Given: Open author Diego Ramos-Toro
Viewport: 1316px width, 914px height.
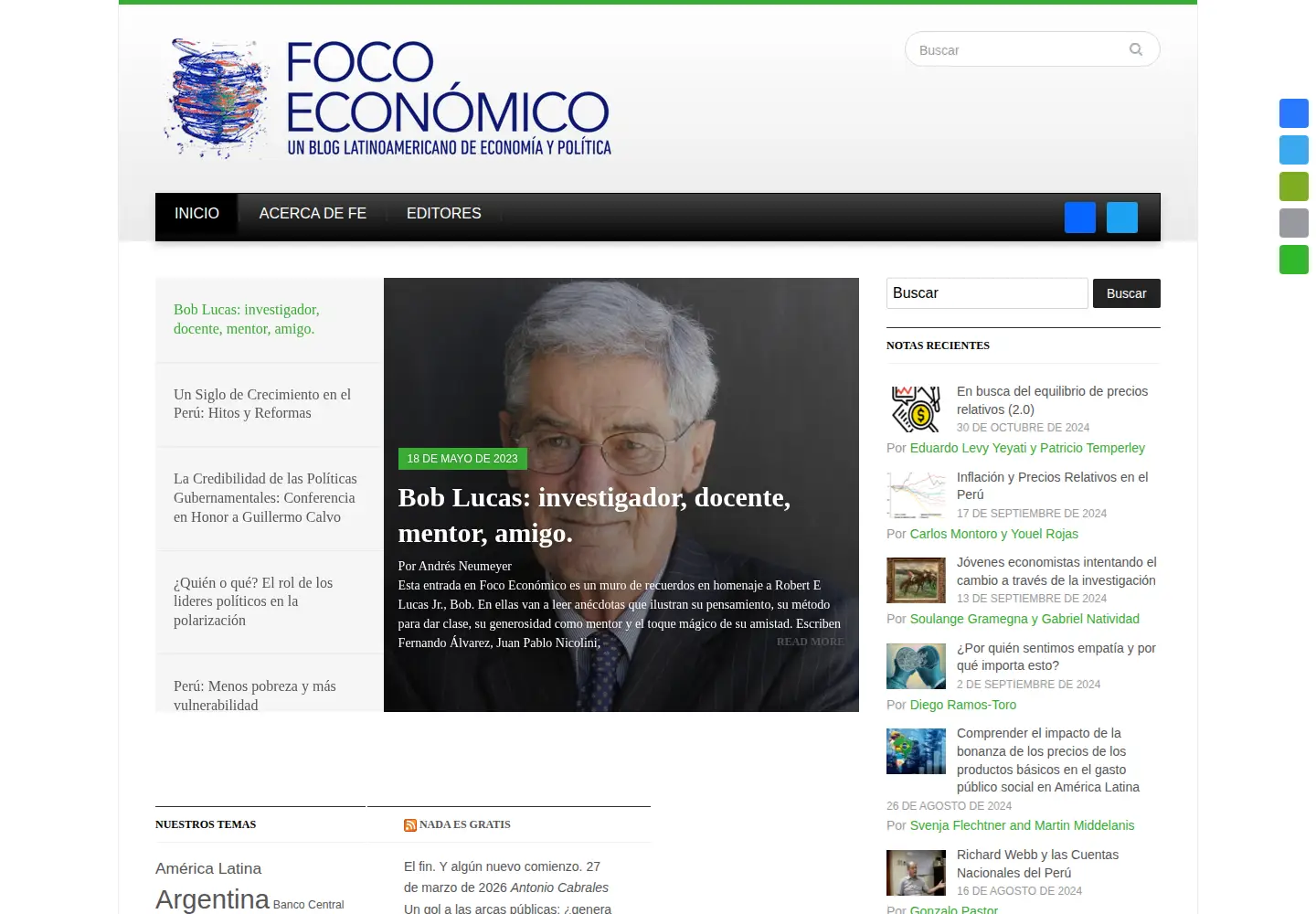Looking at the screenshot, I should coord(963,705).
